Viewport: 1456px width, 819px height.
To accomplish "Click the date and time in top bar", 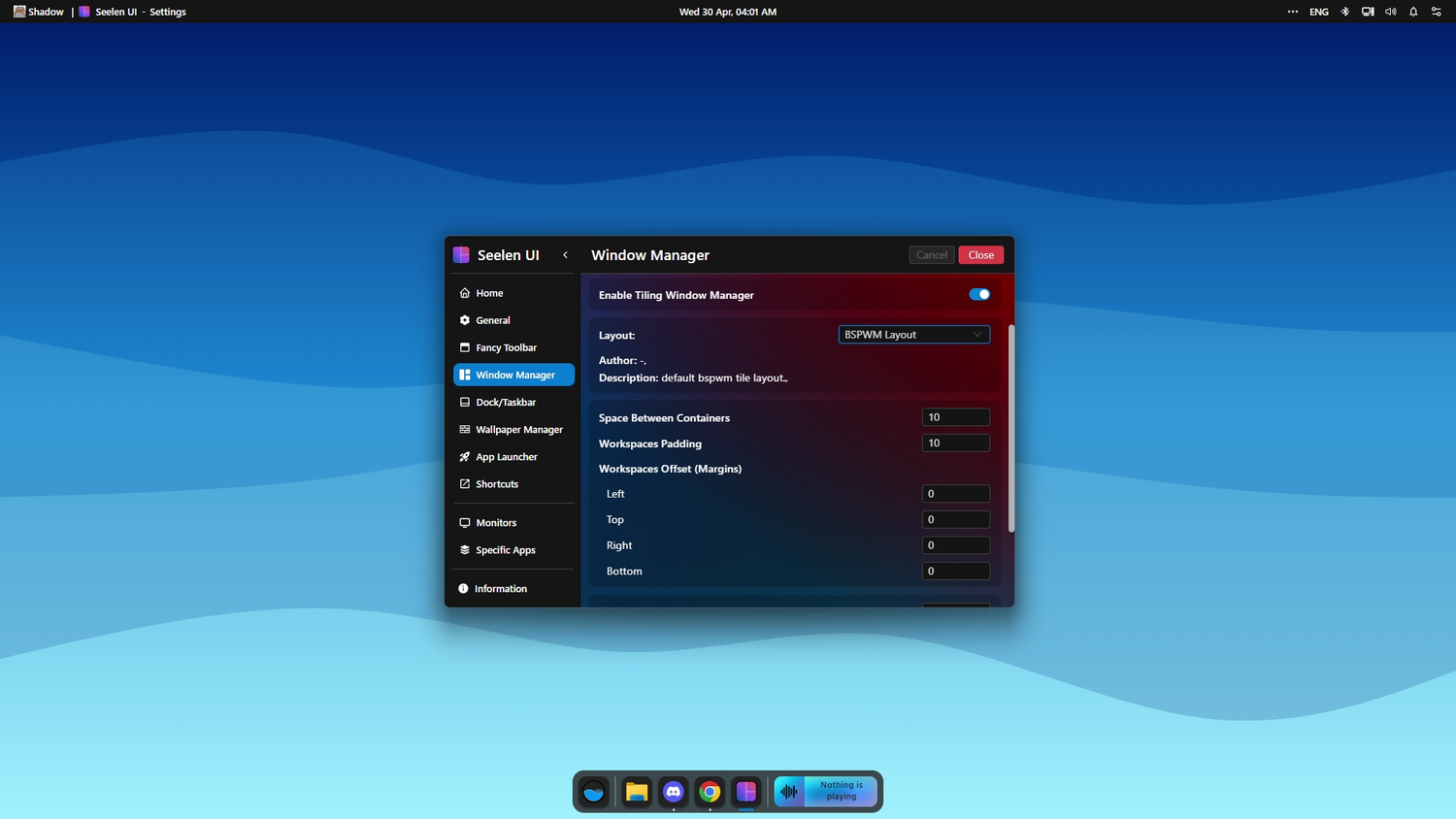I will coord(728,12).
